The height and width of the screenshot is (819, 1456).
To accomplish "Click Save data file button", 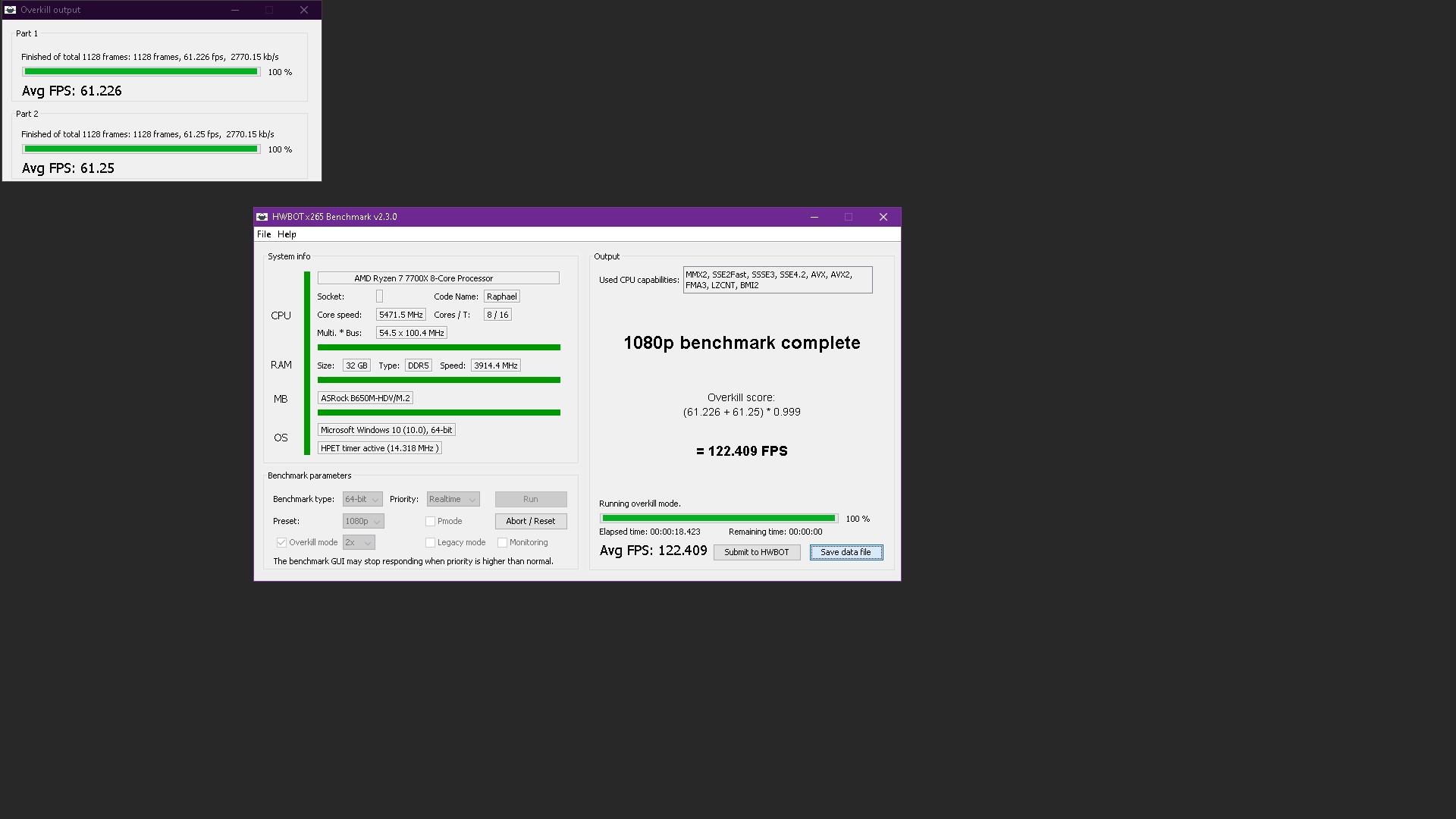I will (846, 552).
